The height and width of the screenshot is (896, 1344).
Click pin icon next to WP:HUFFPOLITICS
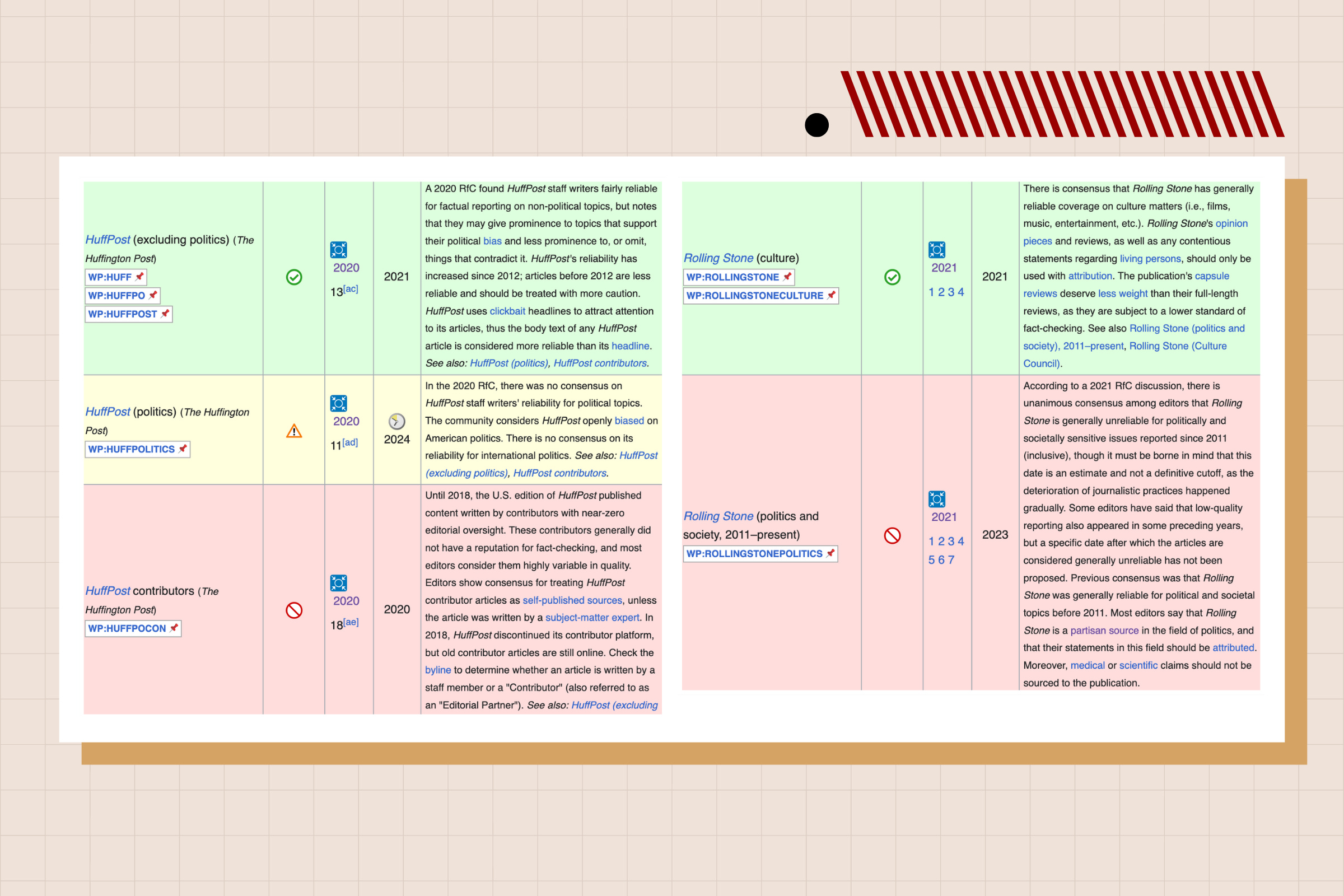(x=183, y=449)
